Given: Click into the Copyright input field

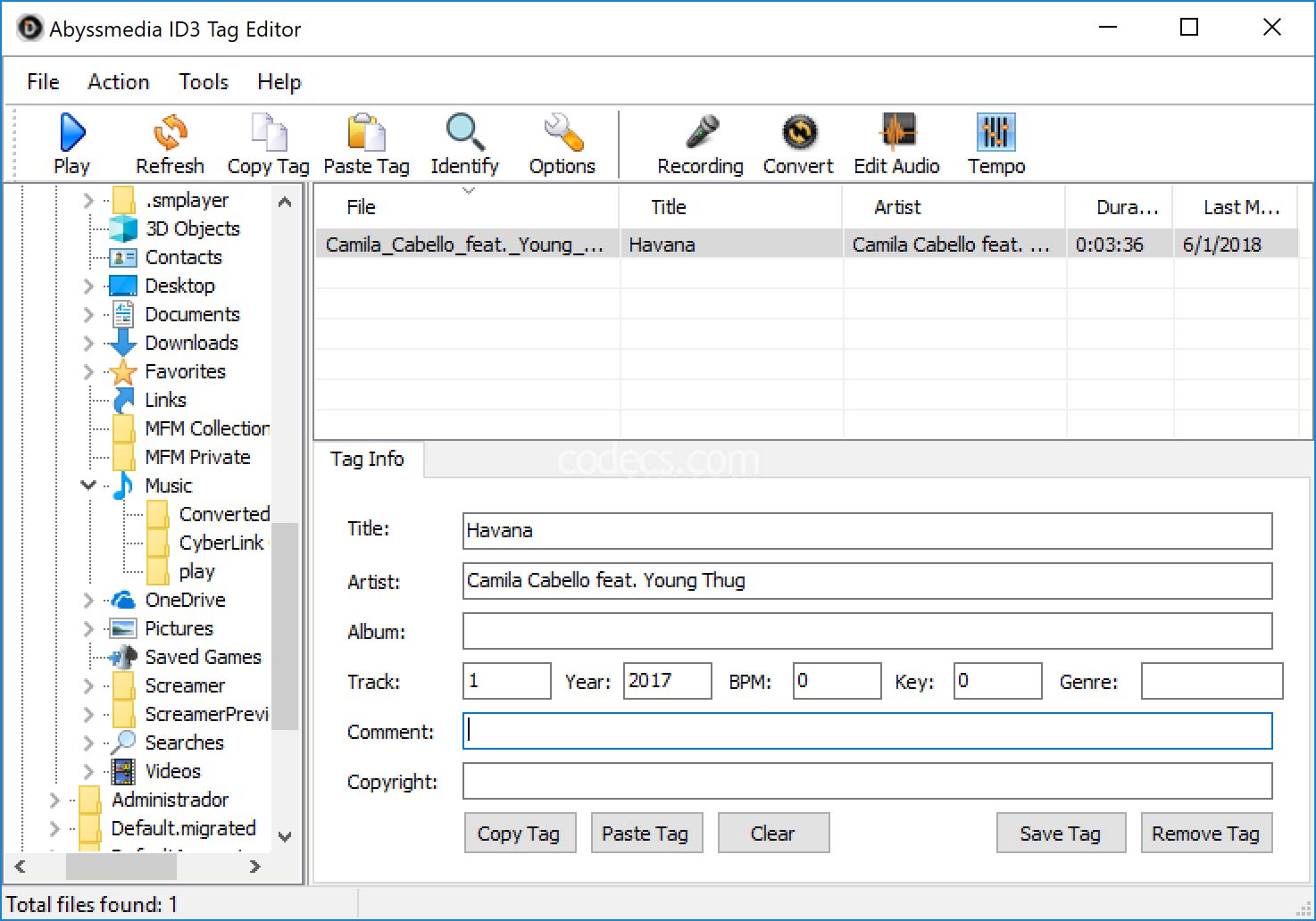Looking at the screenshot, I should (x=867, y=781).
